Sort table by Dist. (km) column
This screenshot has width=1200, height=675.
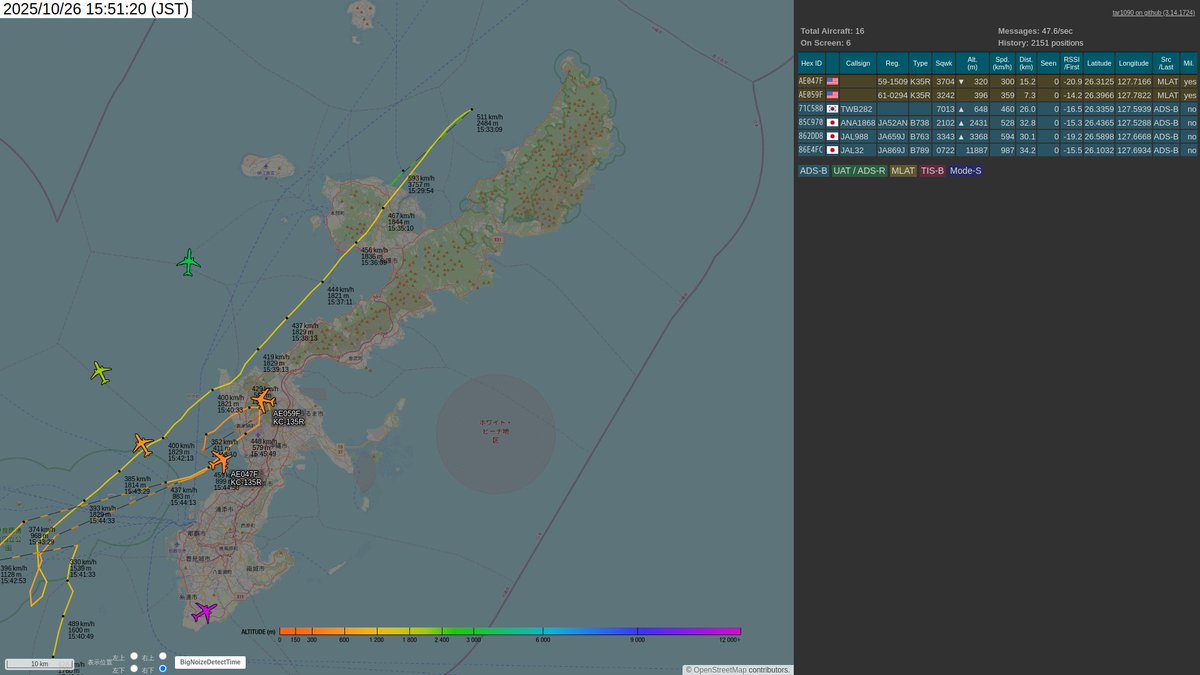[1027, 62]
